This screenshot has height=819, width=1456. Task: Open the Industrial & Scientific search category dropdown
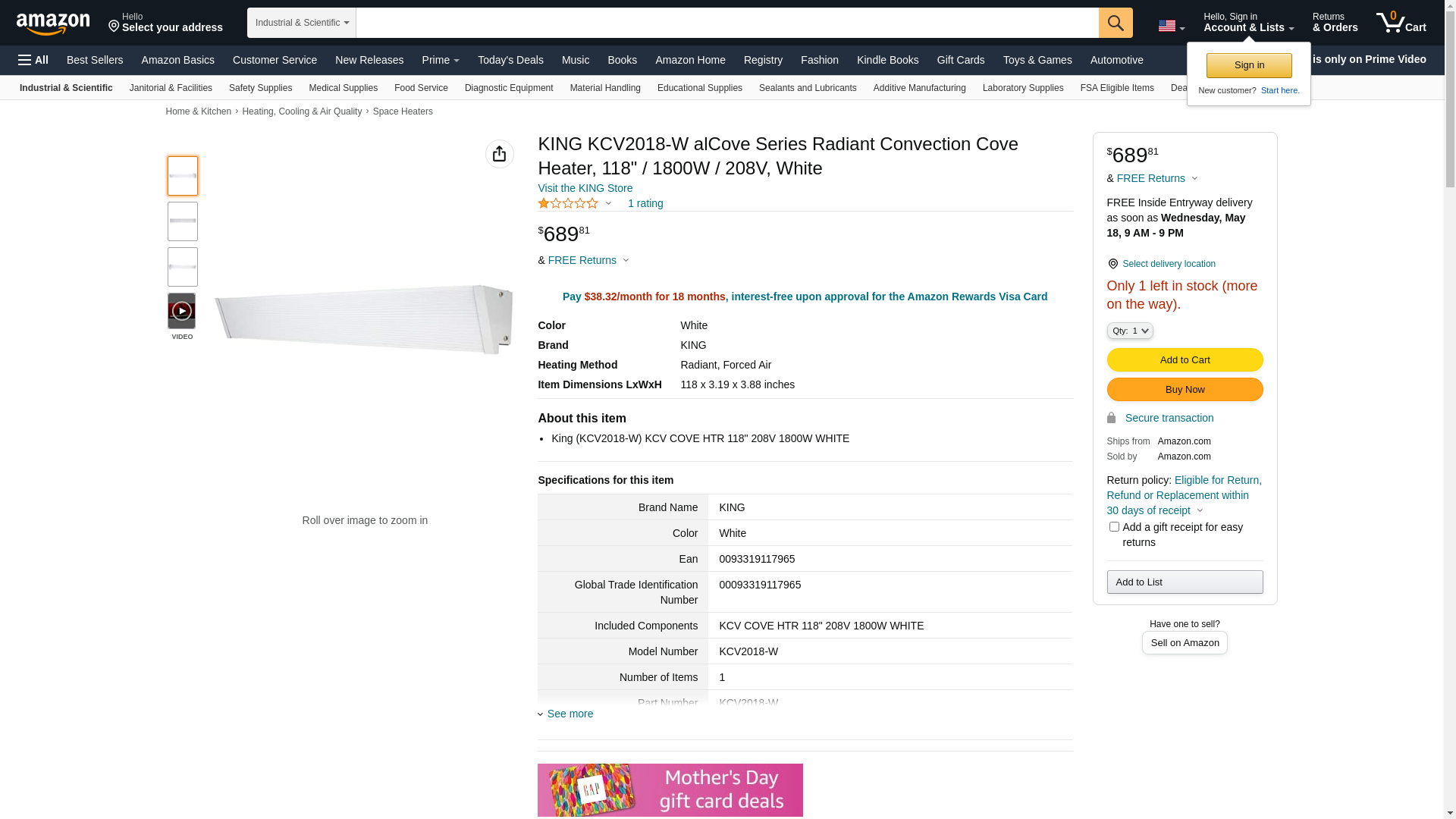(301, 23)
